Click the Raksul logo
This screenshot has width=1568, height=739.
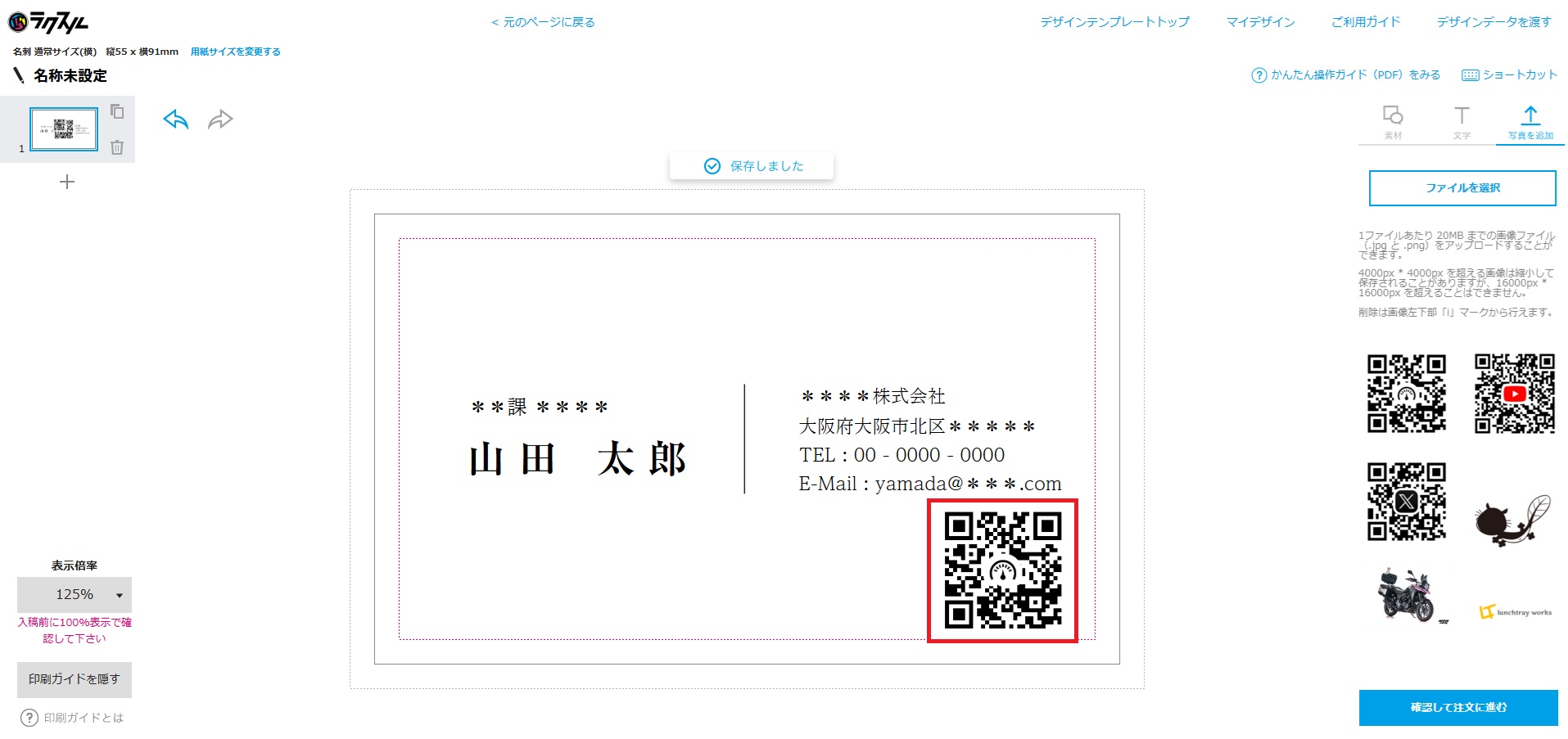pyautogui.click(x=47, y=22)
